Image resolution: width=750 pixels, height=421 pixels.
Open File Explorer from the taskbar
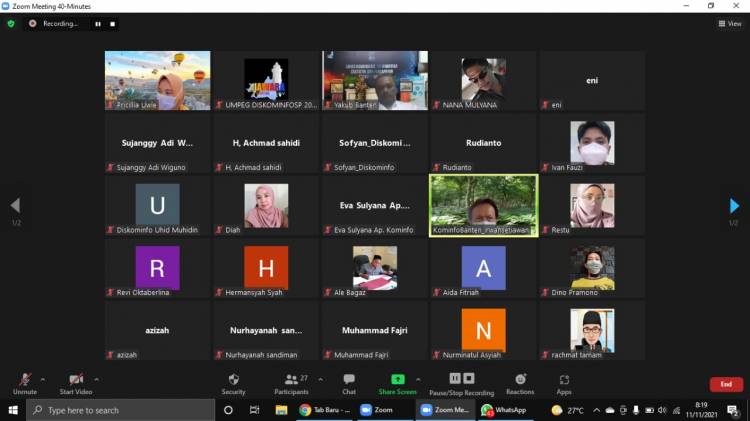coord(281,410)
